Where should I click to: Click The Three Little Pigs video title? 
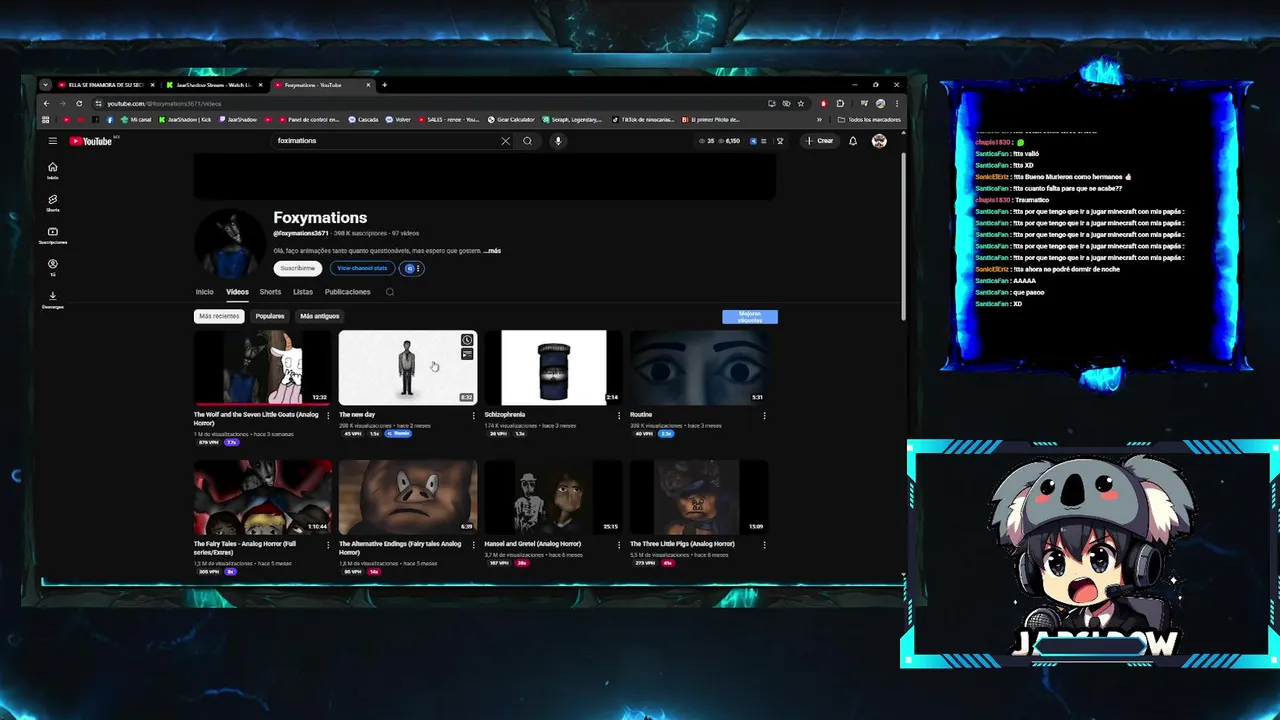pyautogui.click(x=682, y=544)
